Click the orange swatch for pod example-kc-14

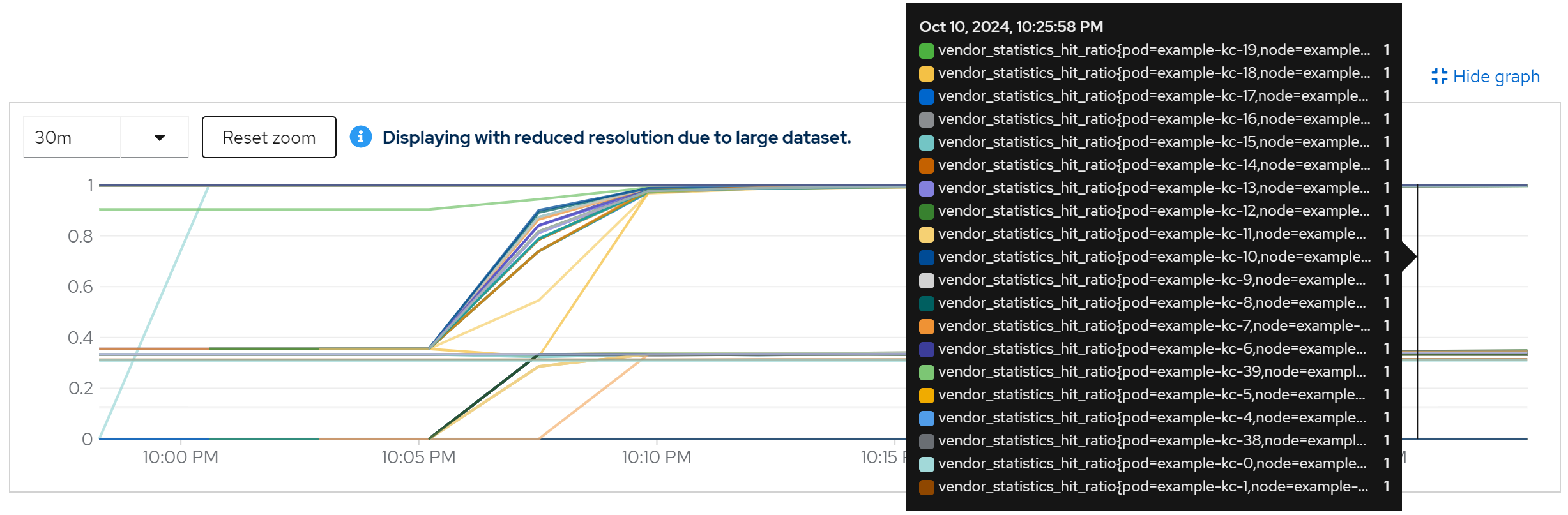tap(927, 165)
